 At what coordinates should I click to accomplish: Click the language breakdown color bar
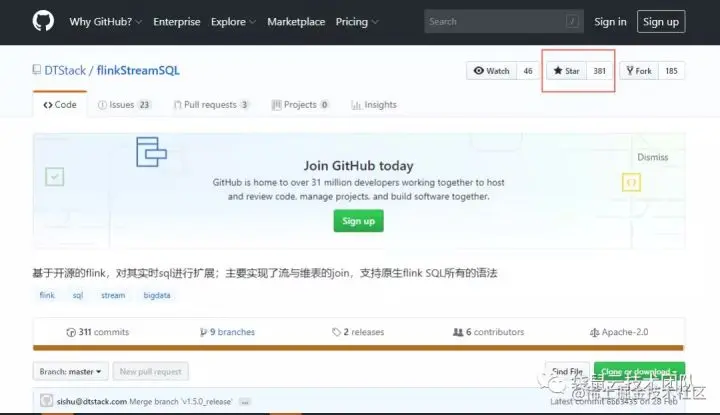tap(358, 348)
